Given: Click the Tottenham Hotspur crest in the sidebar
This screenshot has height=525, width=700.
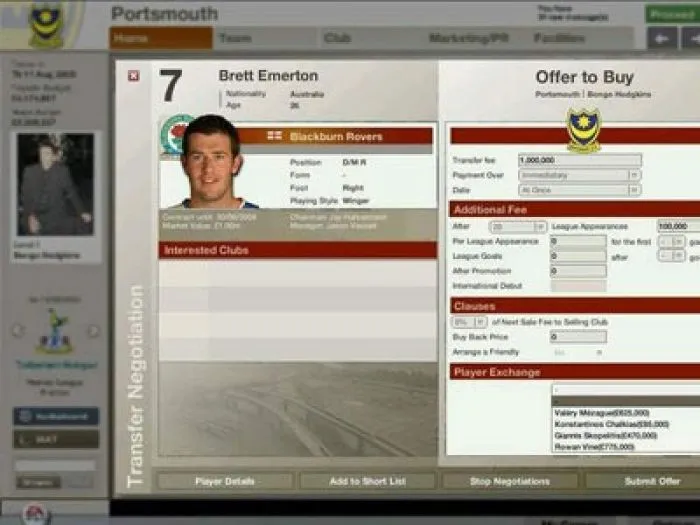Looking at the screenshot, I should [55, 331].
